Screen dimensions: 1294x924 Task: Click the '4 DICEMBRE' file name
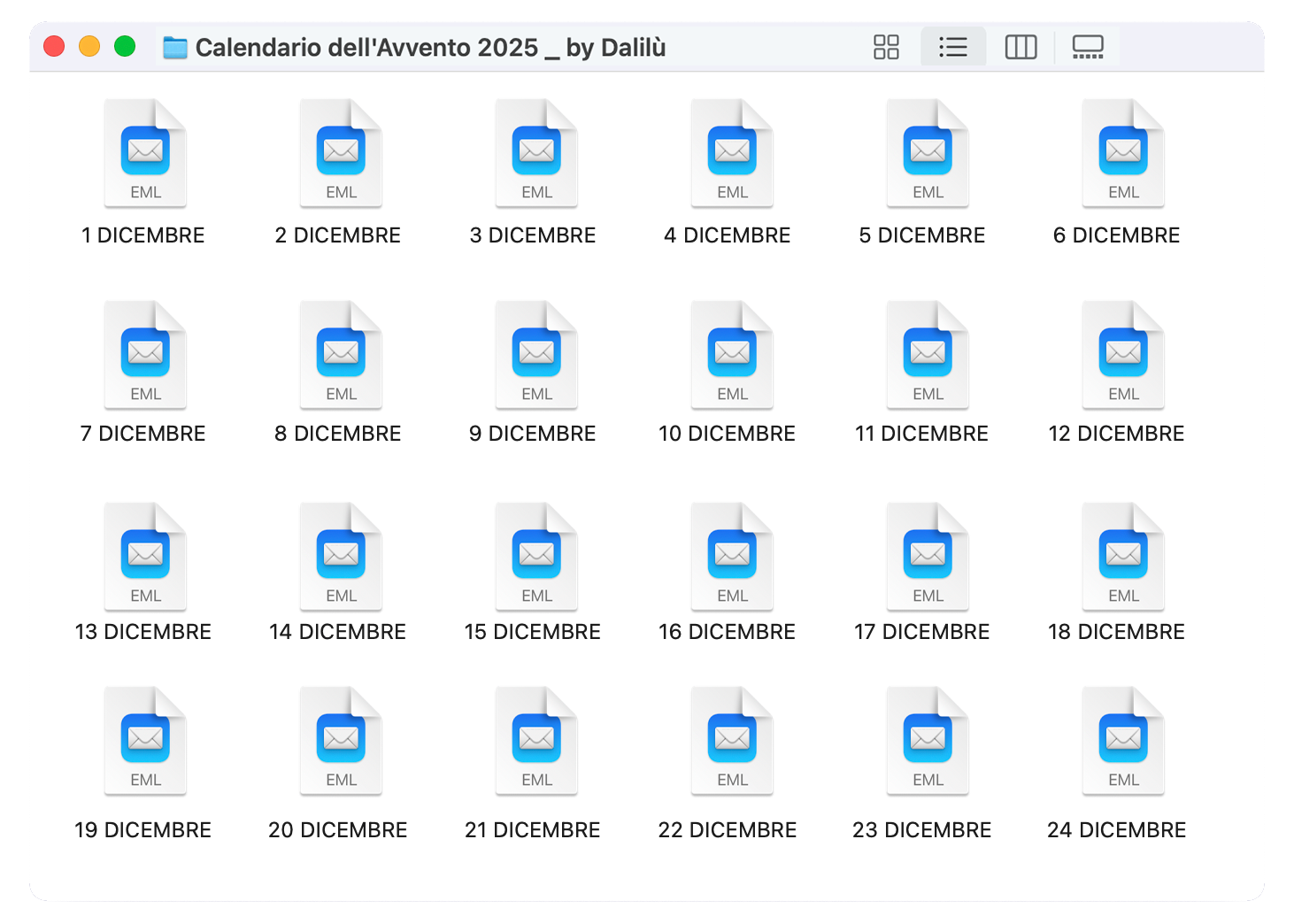pos(728,235)
